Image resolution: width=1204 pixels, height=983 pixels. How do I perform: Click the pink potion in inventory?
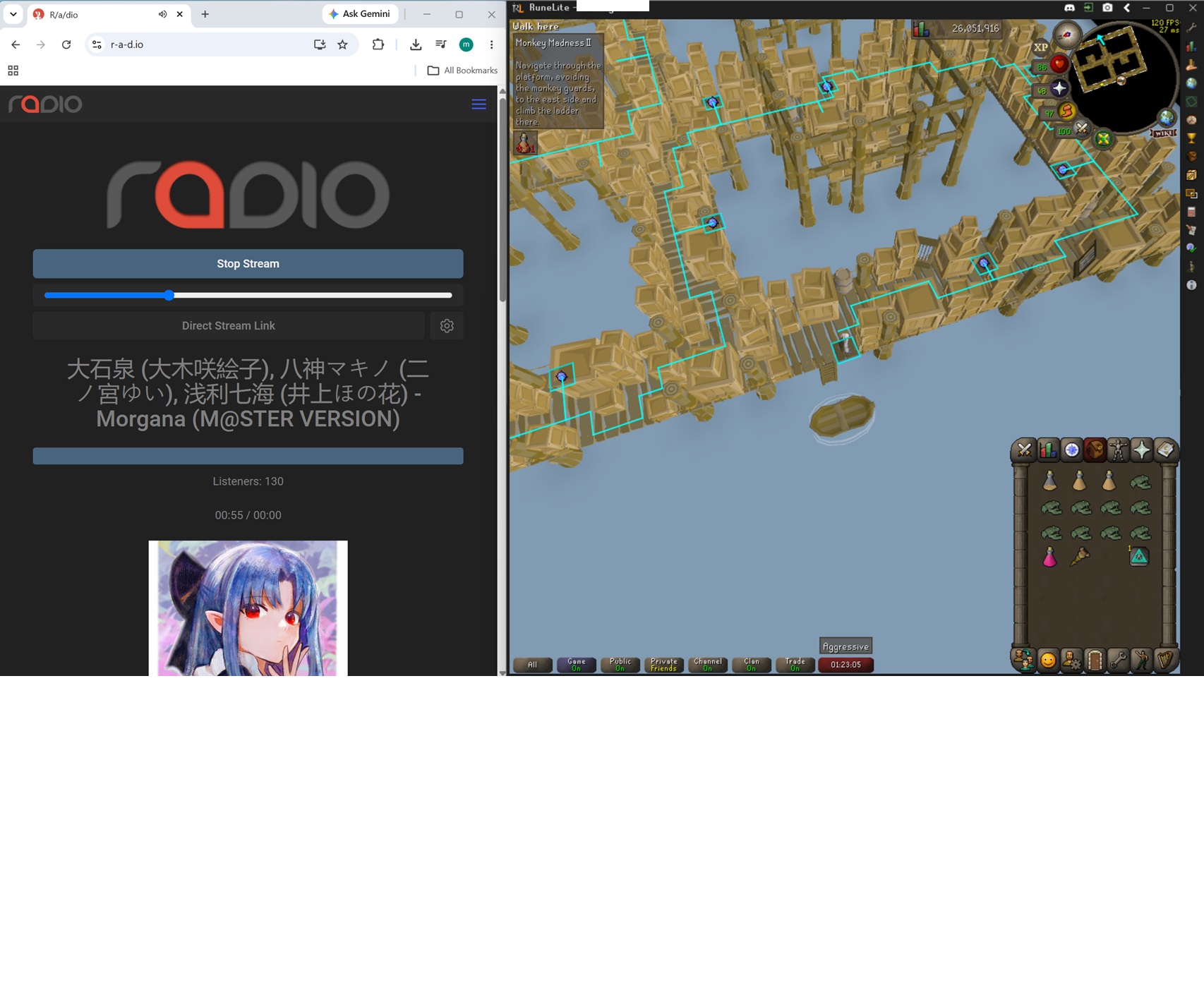point(1050,557)
